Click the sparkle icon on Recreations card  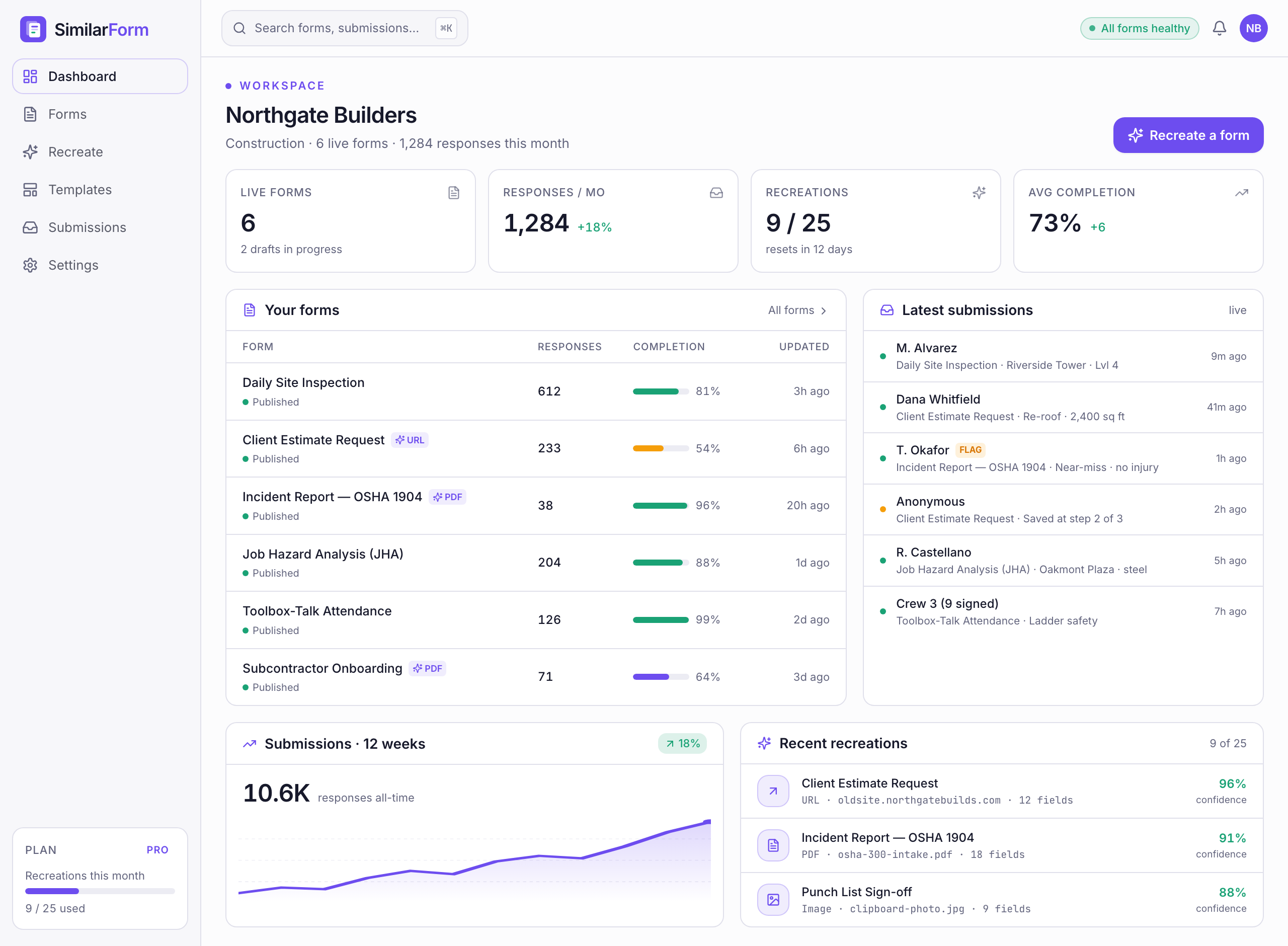tap(979, 192)
